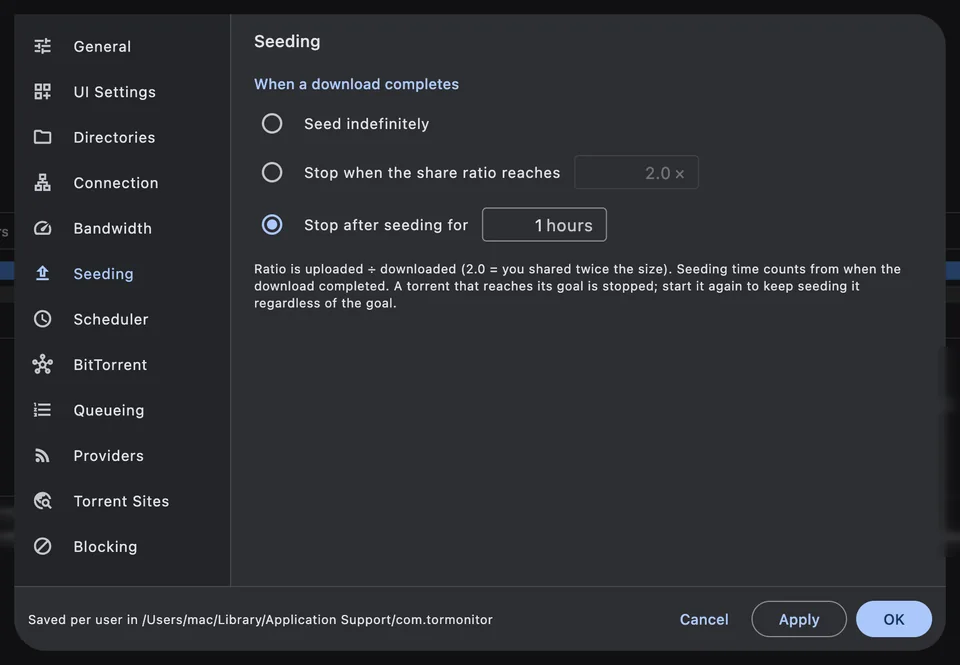Click the 'Saved per user in' path text

point(260,620)
